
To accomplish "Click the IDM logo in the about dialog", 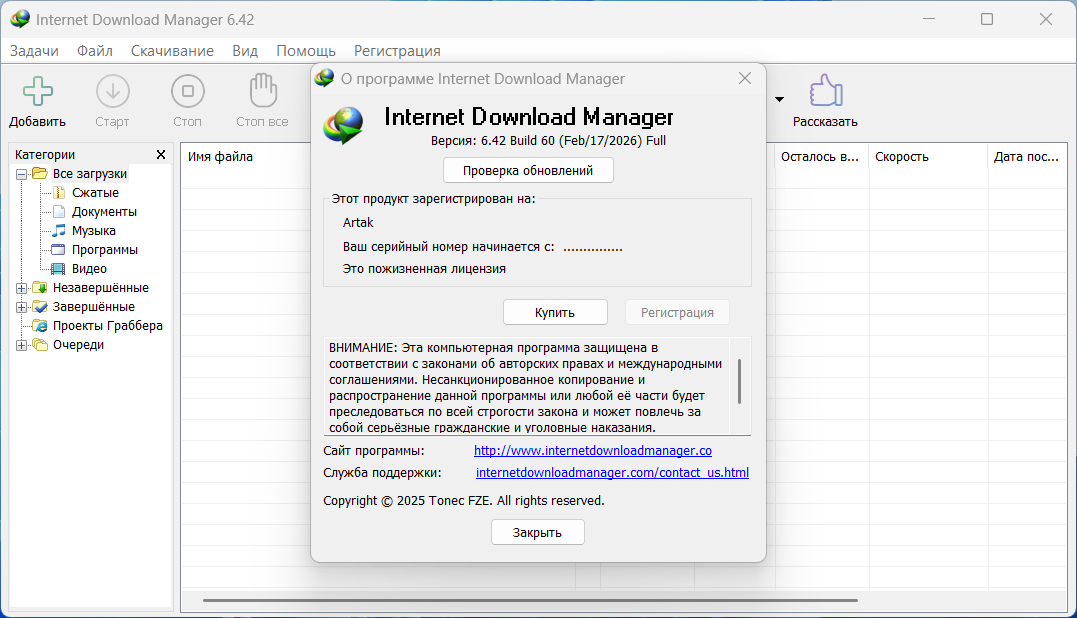I will 344,125.
